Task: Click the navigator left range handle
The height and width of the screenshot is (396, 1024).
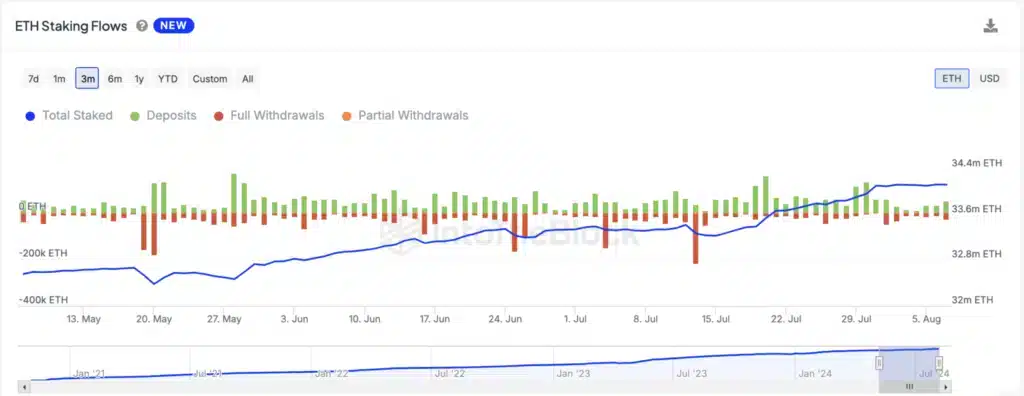Action: tap(880, 363)
